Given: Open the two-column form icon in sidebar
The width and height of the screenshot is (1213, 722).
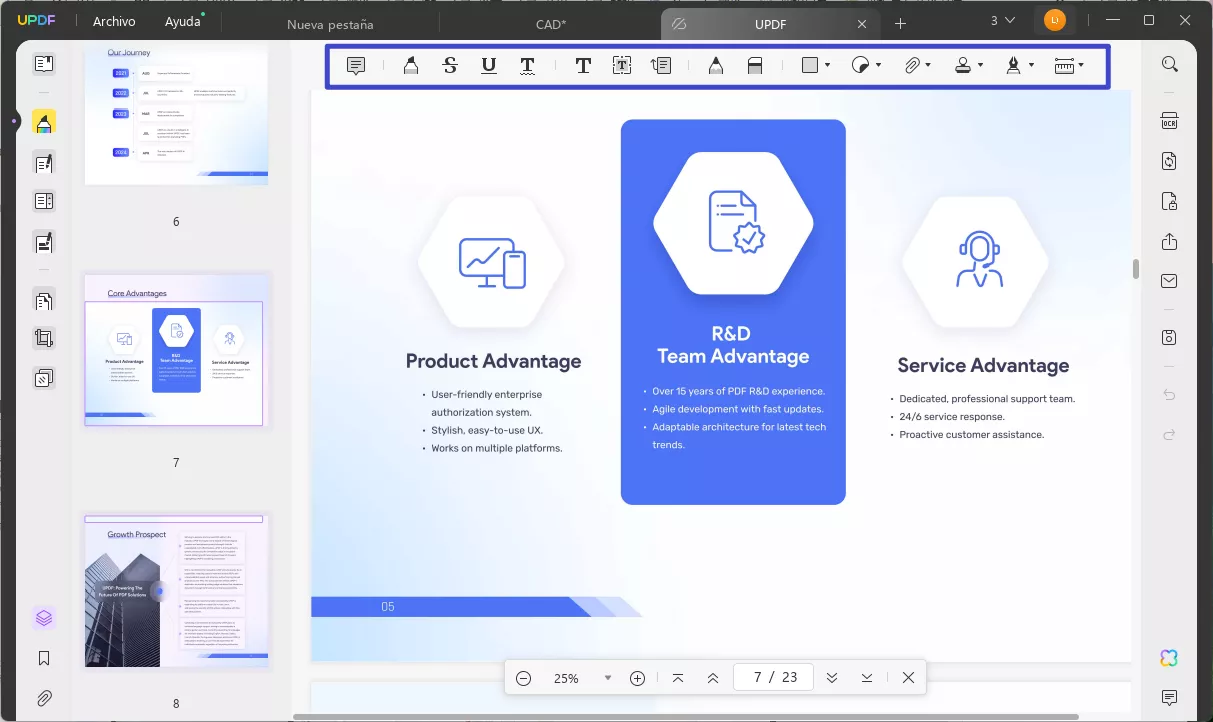Looking at the screenshot, I should 44,201.
